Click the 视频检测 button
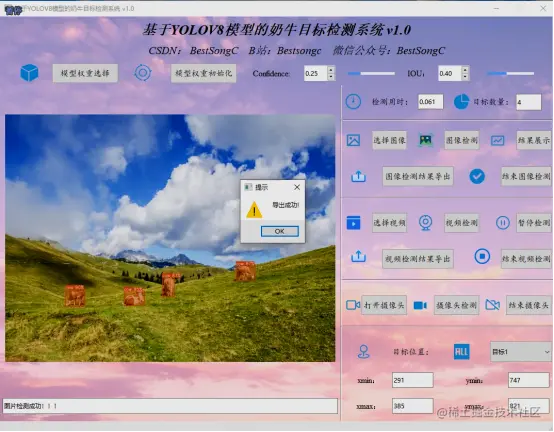Screen dimensions: 554x432 coord(461,223)
